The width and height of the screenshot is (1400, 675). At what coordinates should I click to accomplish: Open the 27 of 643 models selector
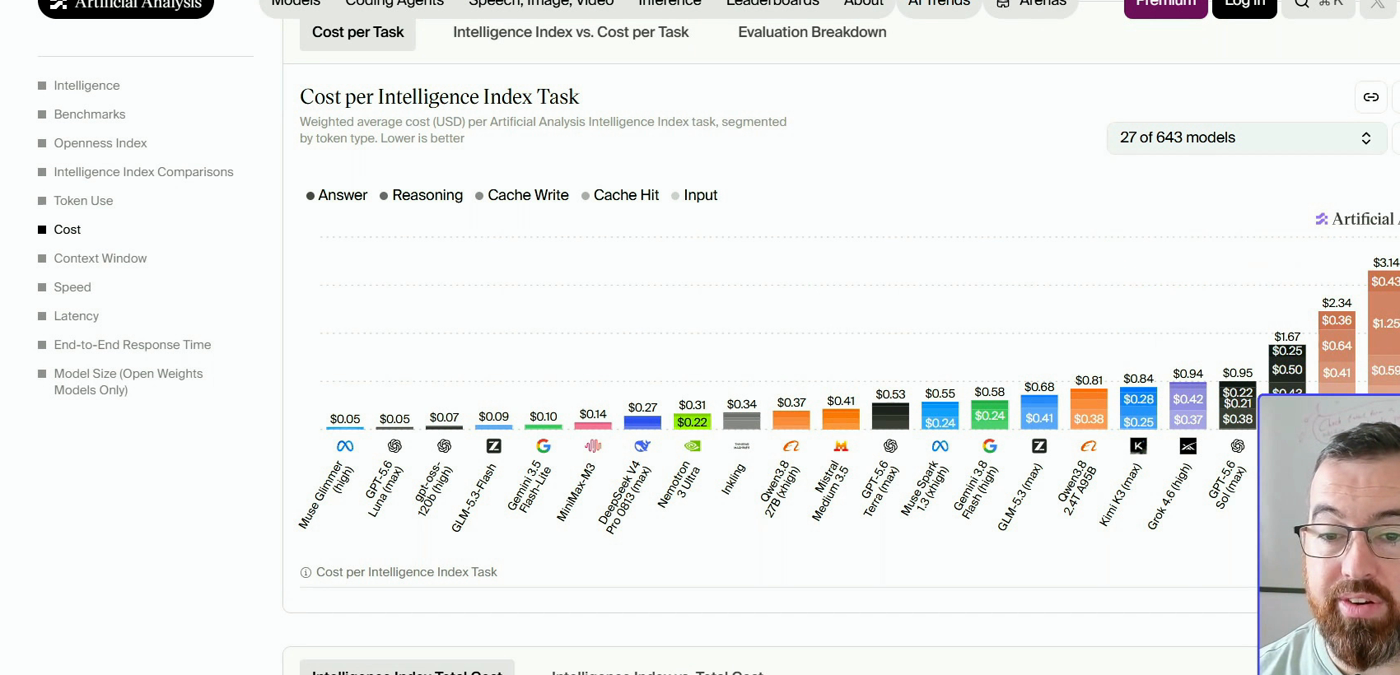pos(1246,138)
